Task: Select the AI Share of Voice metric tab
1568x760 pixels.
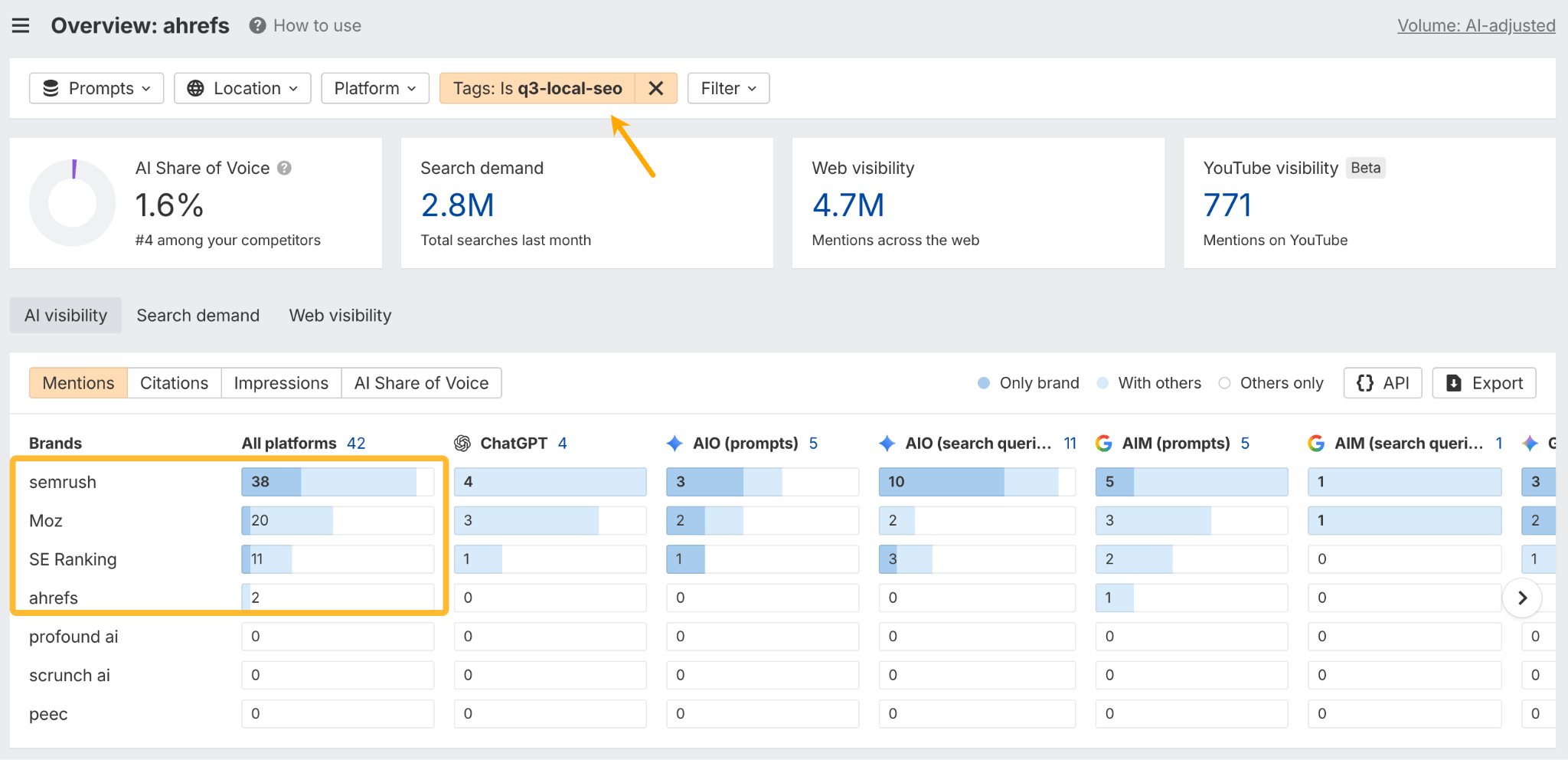Action: pyautogui.click(x=421, y=383)
